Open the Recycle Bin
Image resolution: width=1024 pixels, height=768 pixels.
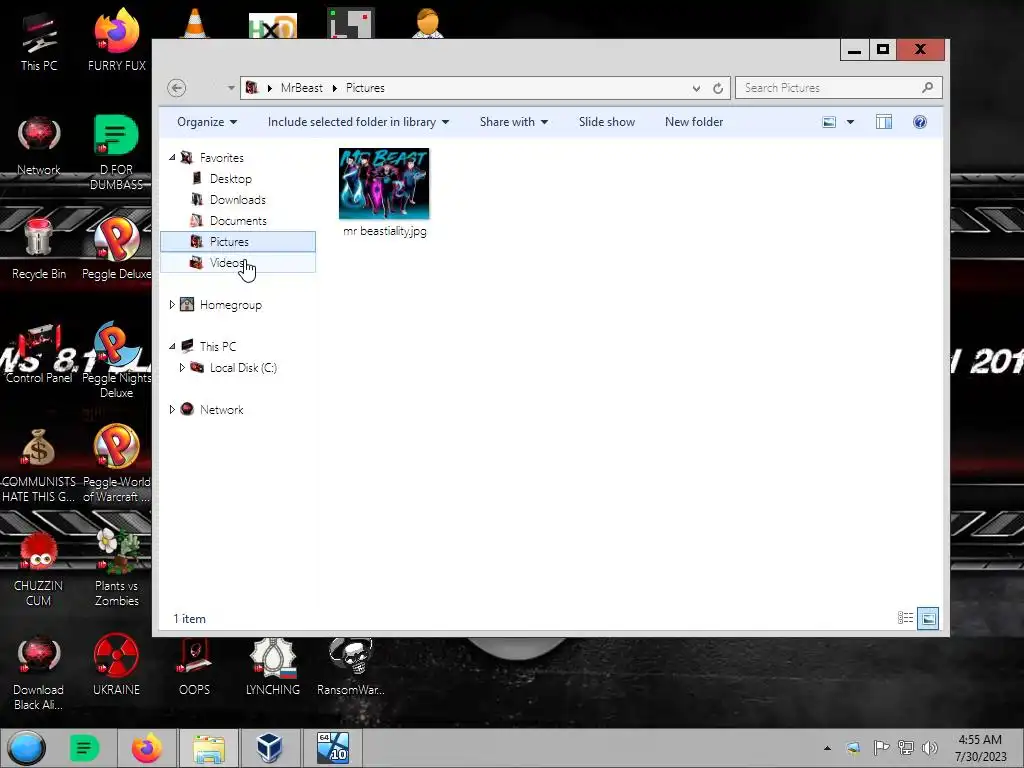click(x=39, y=249)
